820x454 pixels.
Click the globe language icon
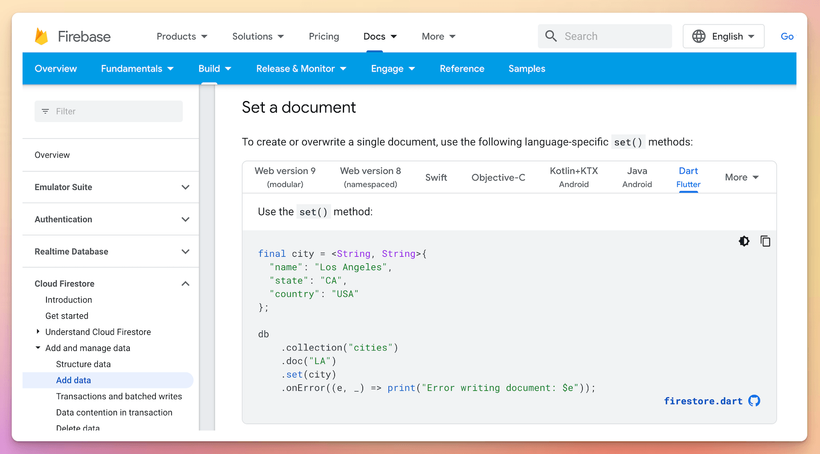click(699, 36)
